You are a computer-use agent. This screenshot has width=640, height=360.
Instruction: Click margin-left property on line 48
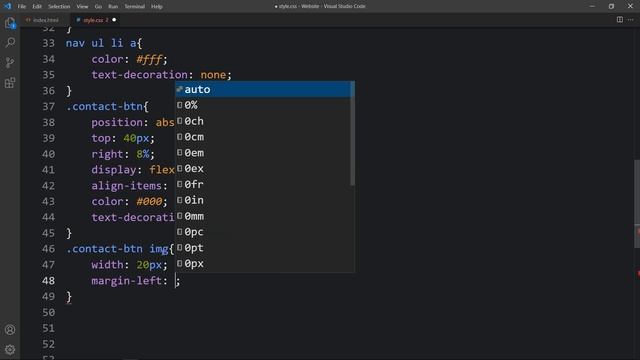(127, 281)
